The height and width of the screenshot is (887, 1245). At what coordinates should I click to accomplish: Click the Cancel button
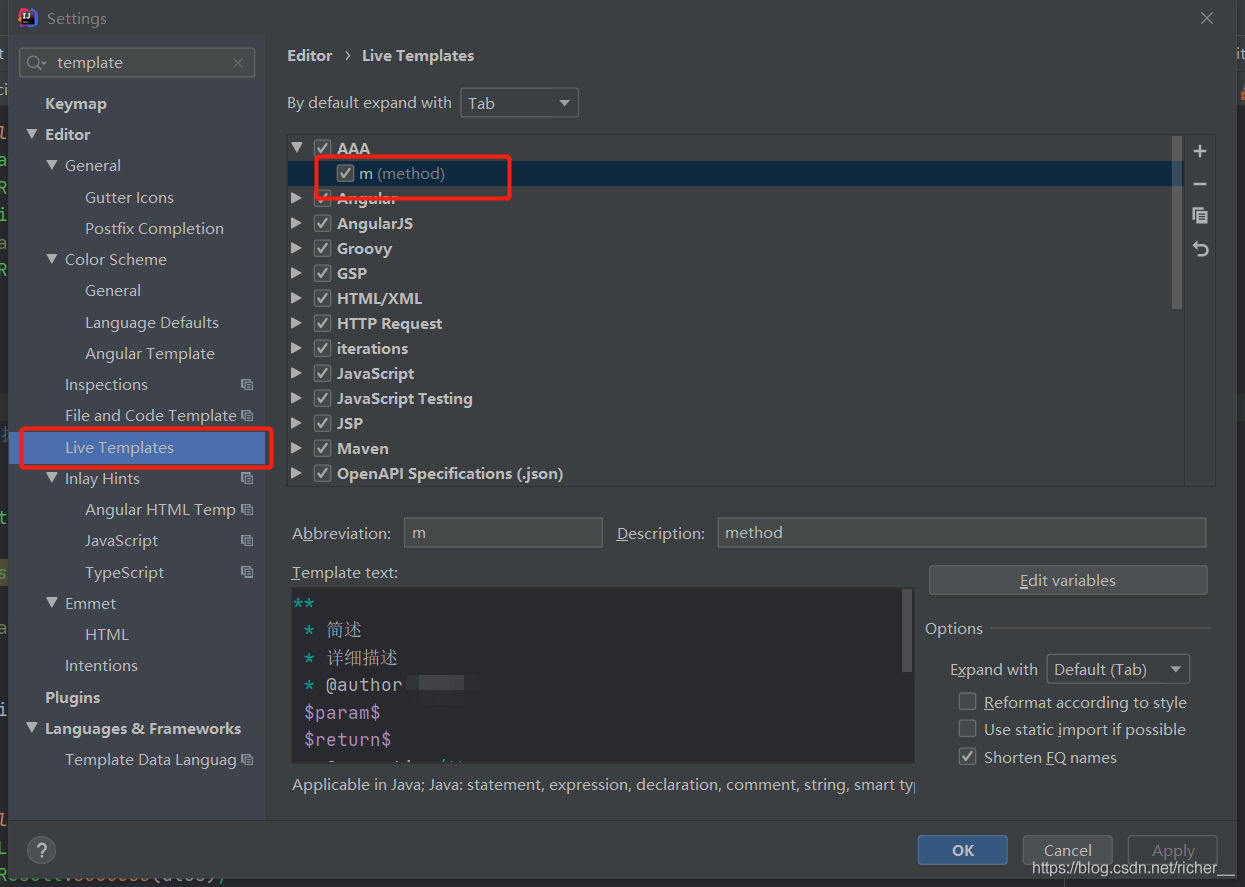coord(1068,850)
